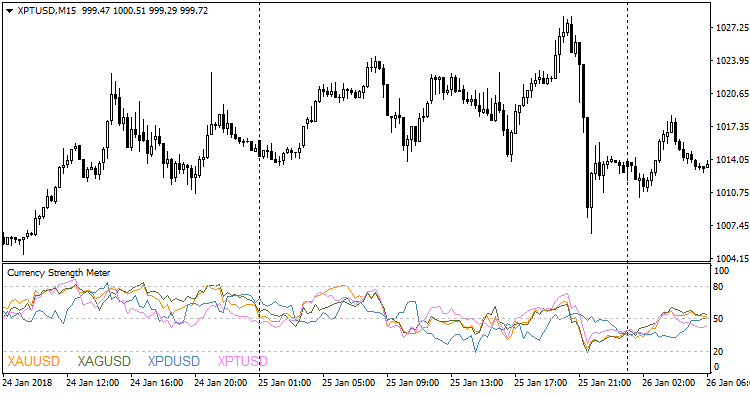Click the 26 Jan 02:00 time label
750x394 pixels.
(x=670, y=383)
